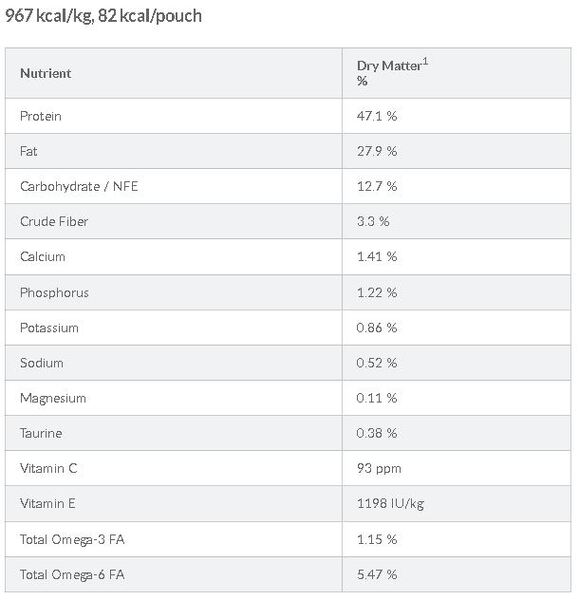The height and width of the screenshot is (600, 579).
Task: Select the Fat row label
Action: point(28,151)
